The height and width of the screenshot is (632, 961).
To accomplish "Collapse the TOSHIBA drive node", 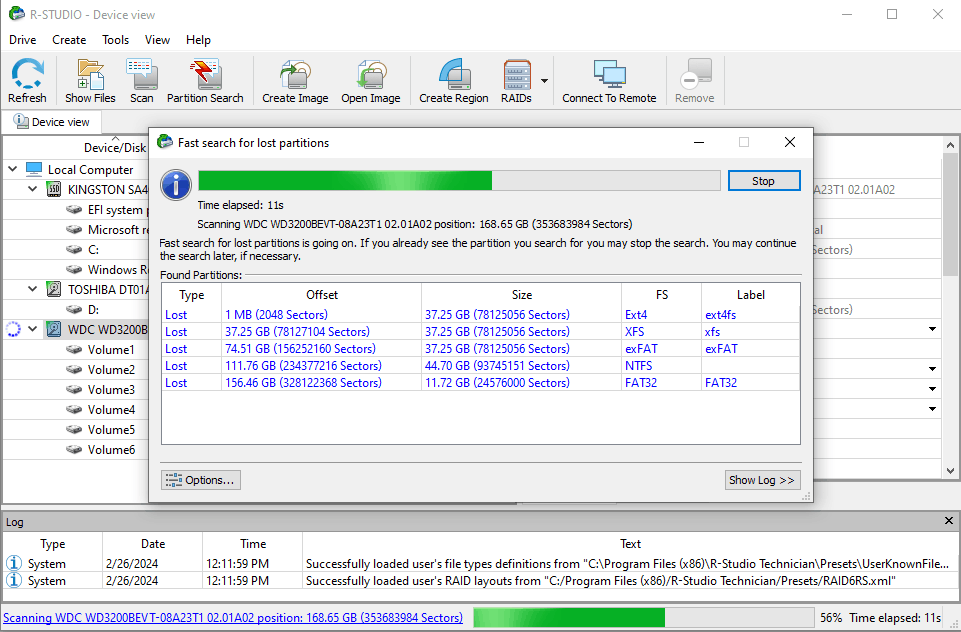I will [x=33, y=288].
